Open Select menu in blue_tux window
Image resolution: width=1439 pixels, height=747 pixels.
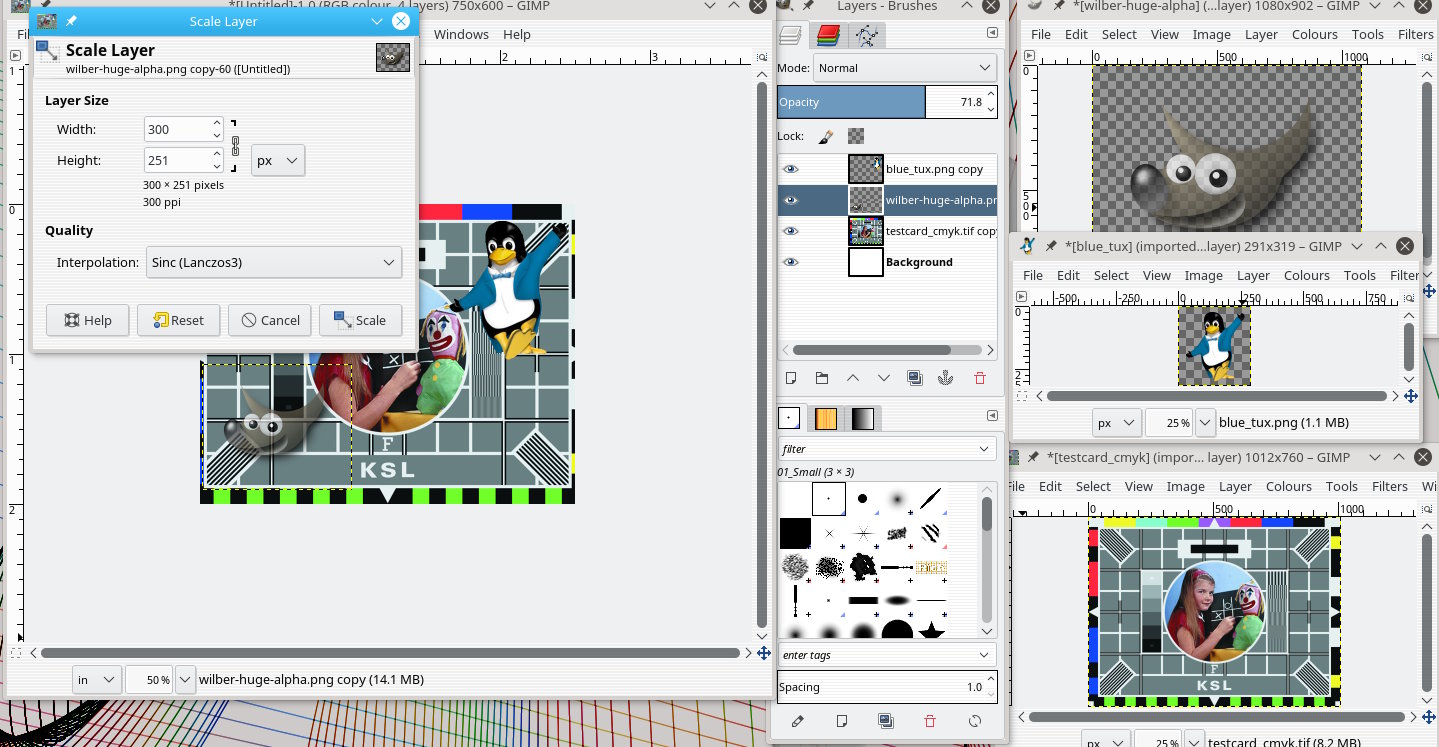pos(1111,275)
